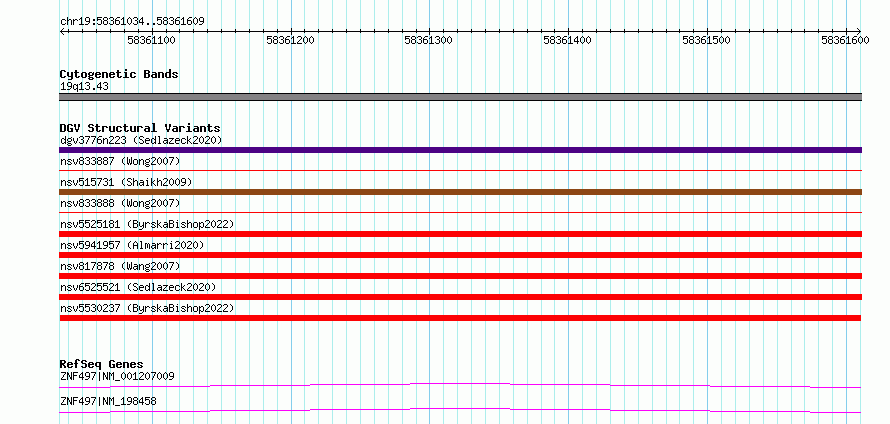The height and width of the screenshot is (424, 890).
Task: Select dgv3776n223 (Sedlazeck2020) label
Action: (141, 140)
